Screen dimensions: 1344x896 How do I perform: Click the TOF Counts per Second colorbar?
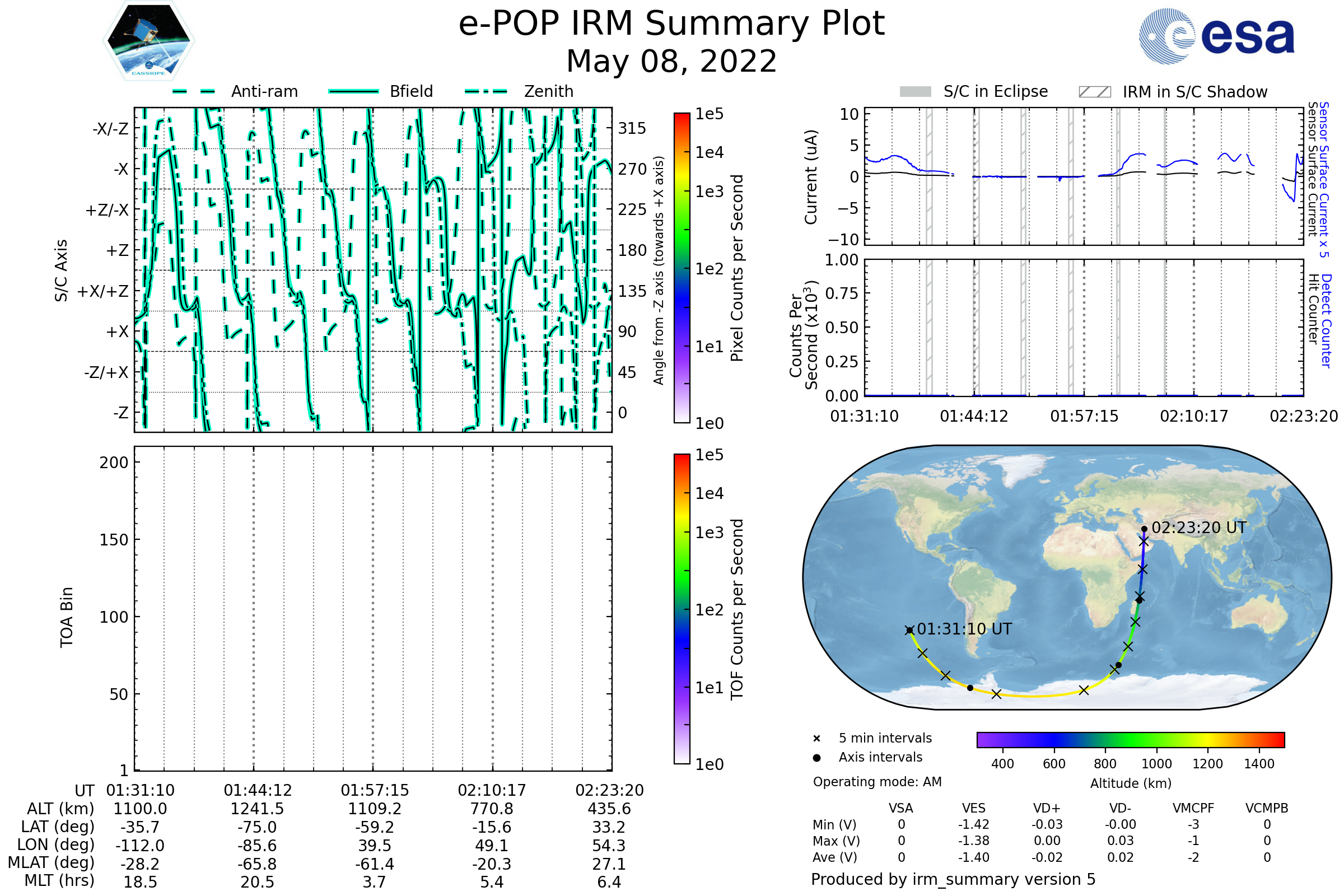(x=682, y=609)
